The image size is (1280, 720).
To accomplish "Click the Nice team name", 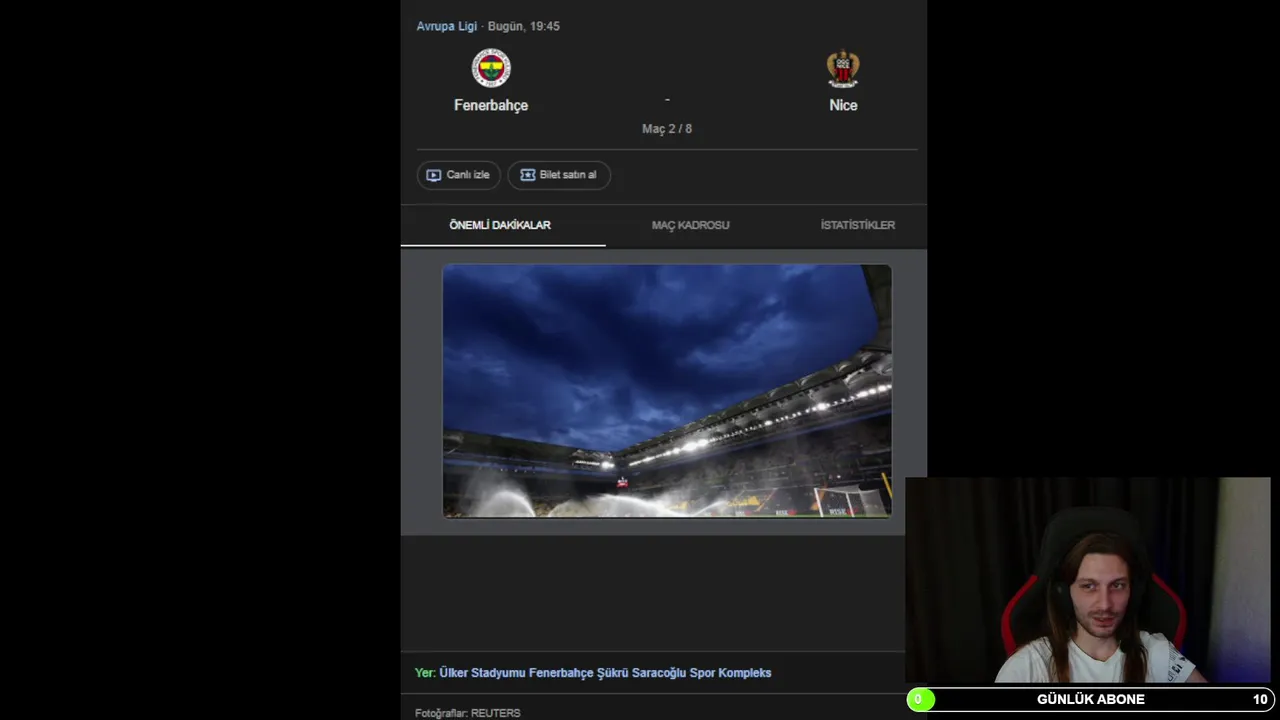I will coord(843,105).
